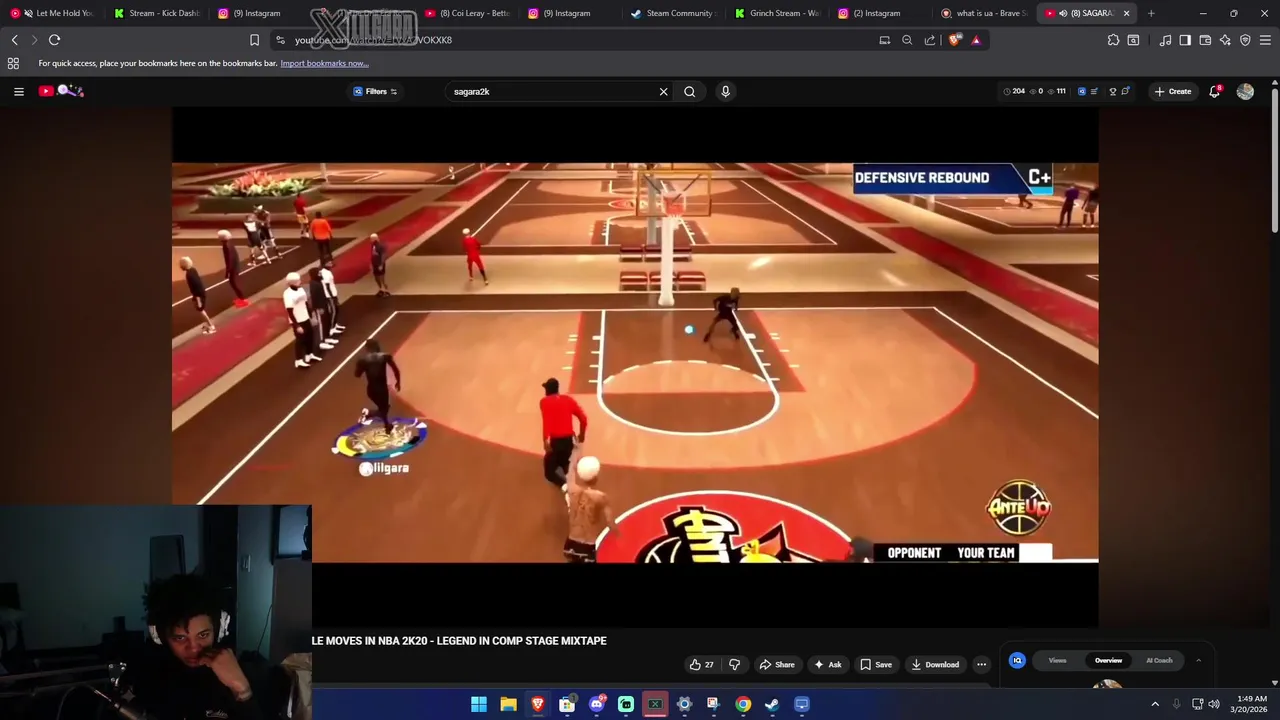Open site settings icon in address bar
Screen dimensions: 1280x720
(280, 40)
